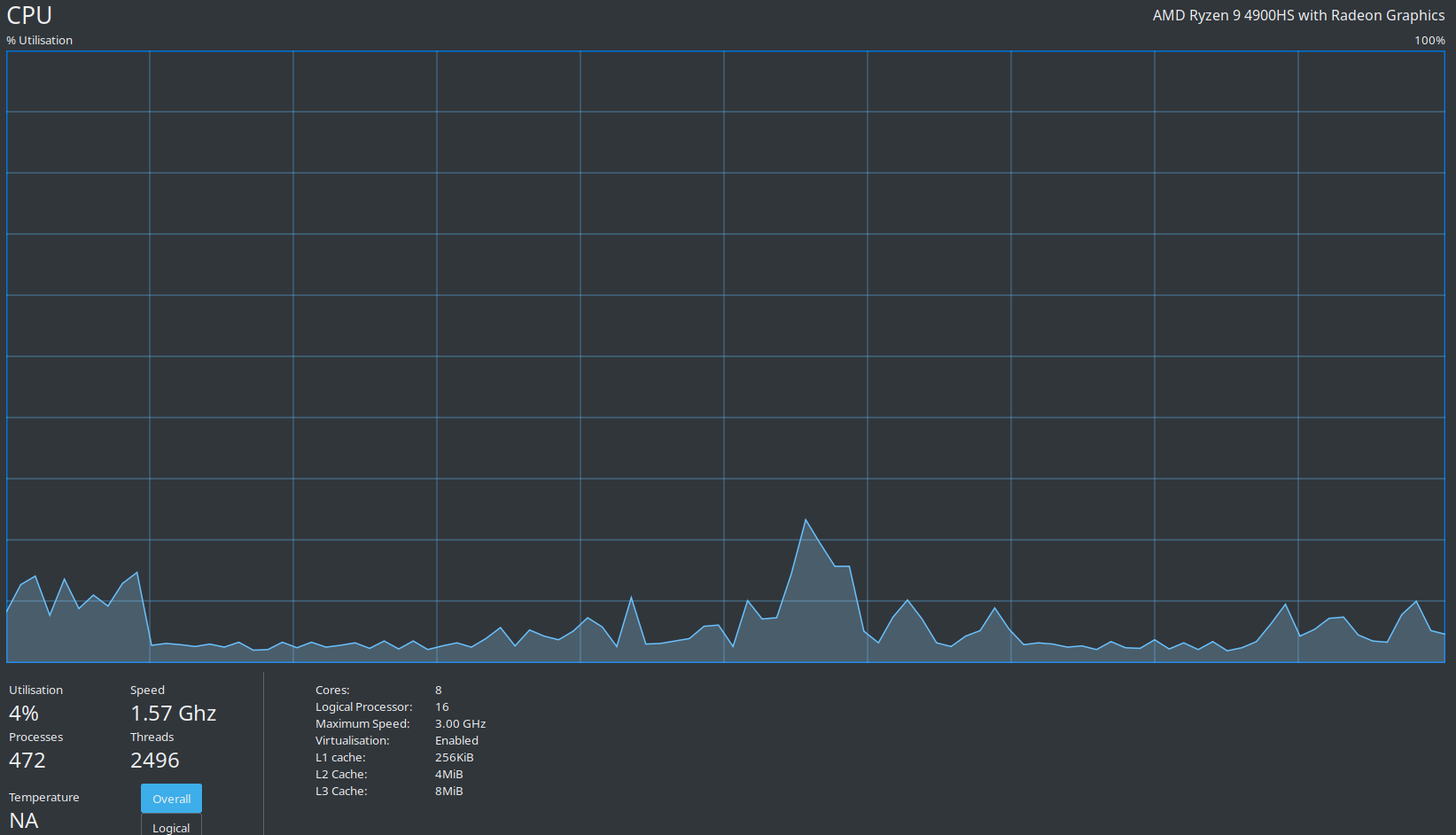Click the Temperature NA readout
The width and height of the screenshot is (1456, 835).
(x=25, y=820)
